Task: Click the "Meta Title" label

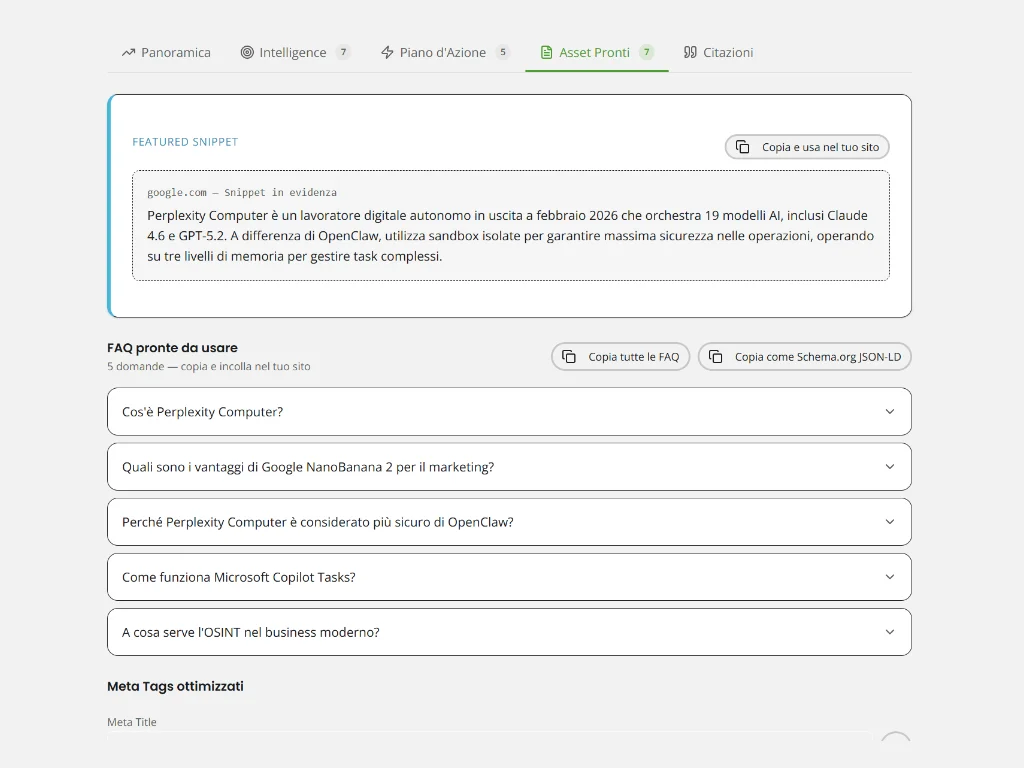Action: tap(132, 722)
